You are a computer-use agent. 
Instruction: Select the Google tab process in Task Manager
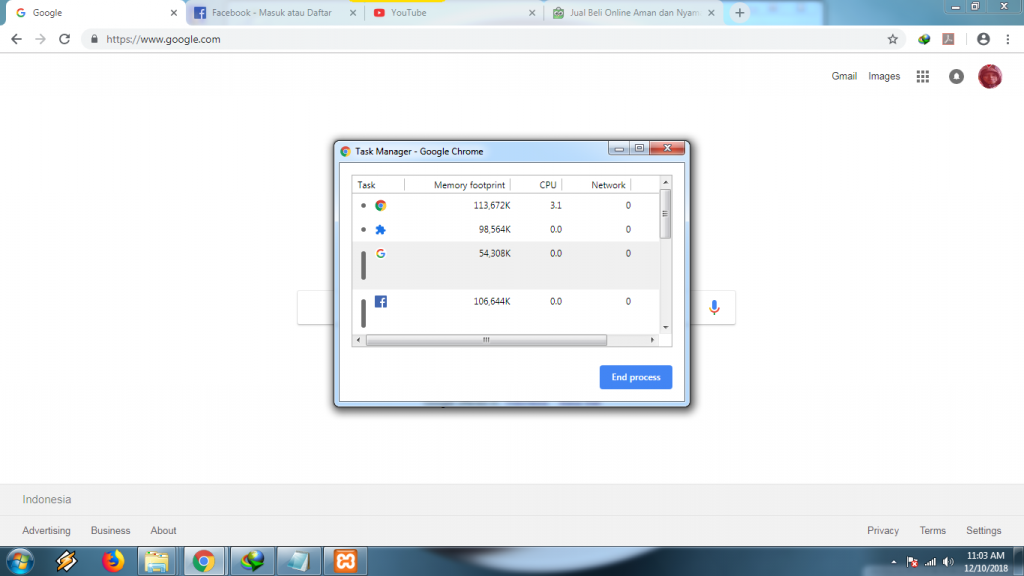(506, 265)
